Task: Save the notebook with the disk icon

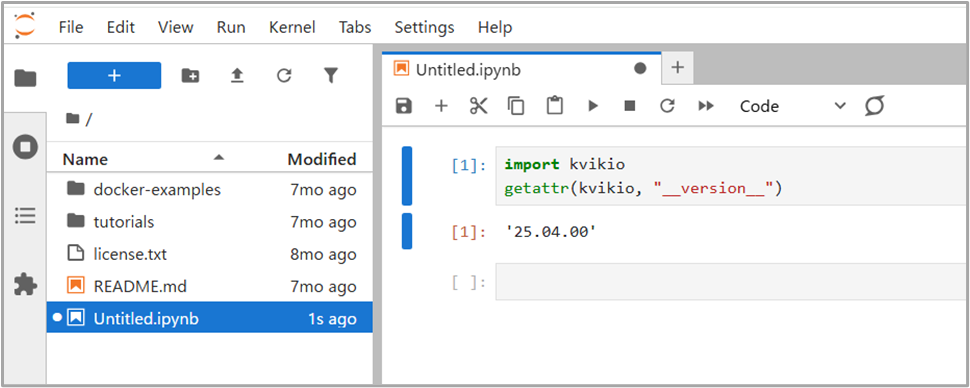Action: tap(403, 106)
